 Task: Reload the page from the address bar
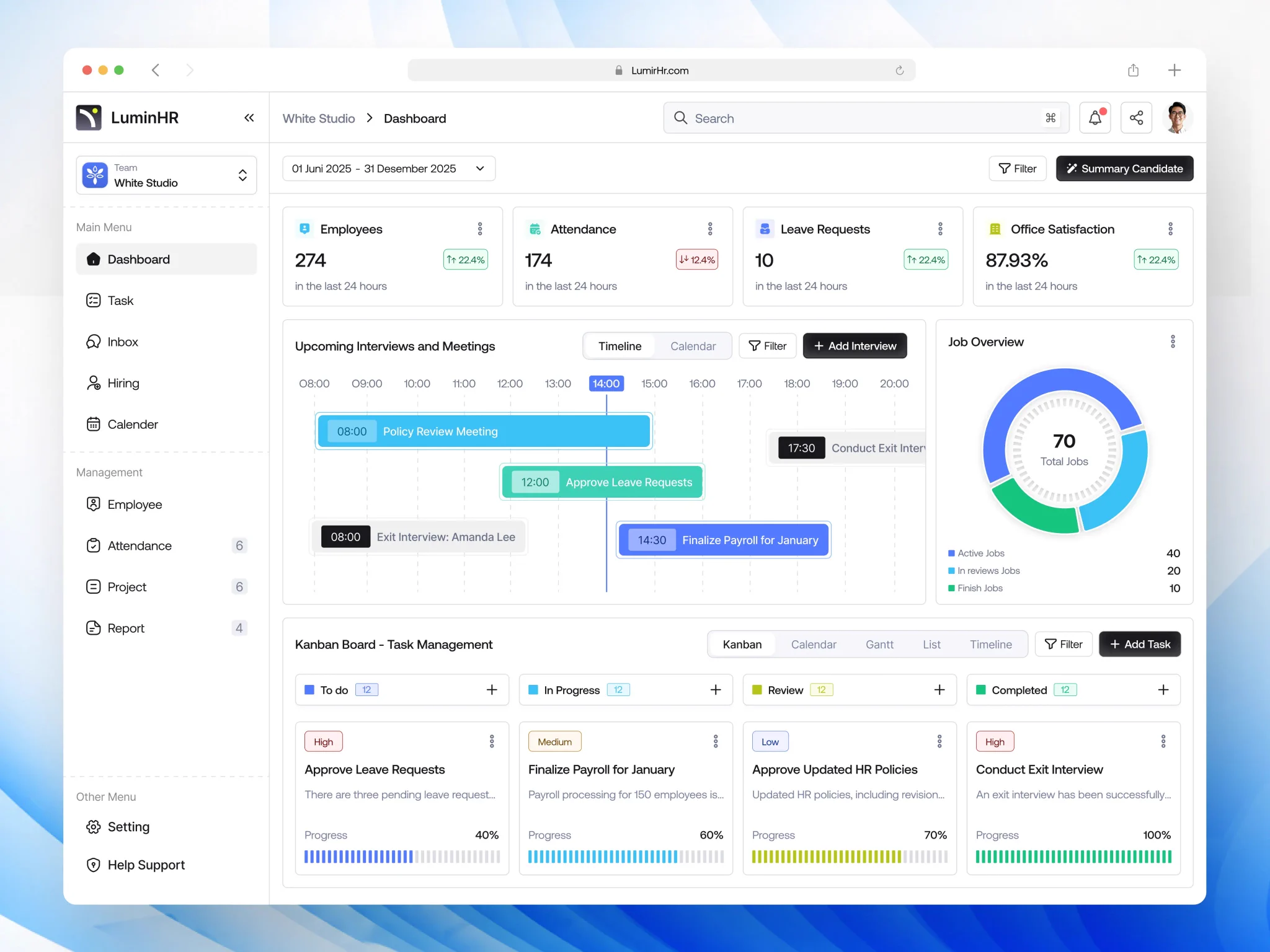coord(899,71)
